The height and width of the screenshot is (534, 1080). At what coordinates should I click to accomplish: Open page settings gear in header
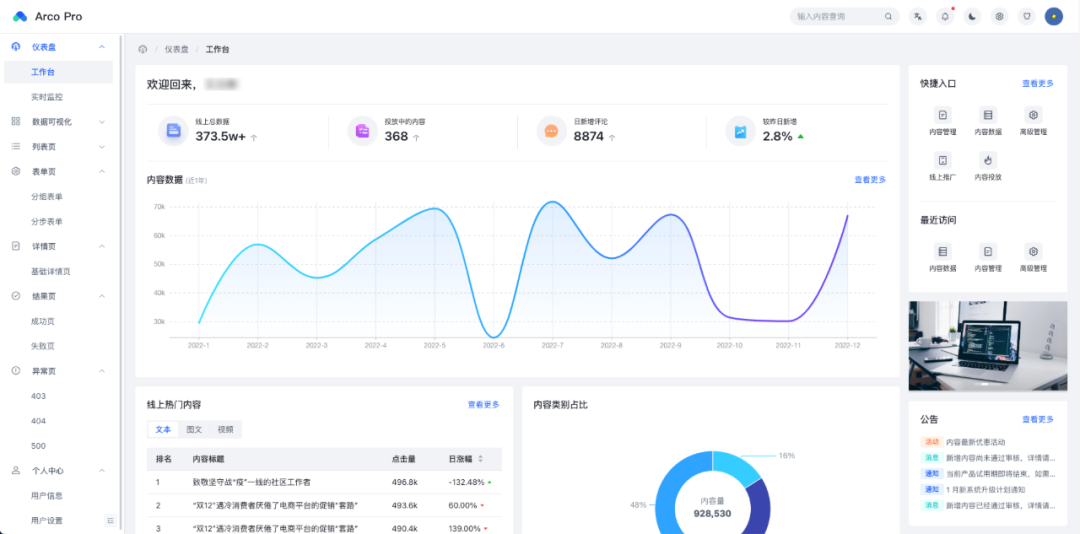point(999,17)
